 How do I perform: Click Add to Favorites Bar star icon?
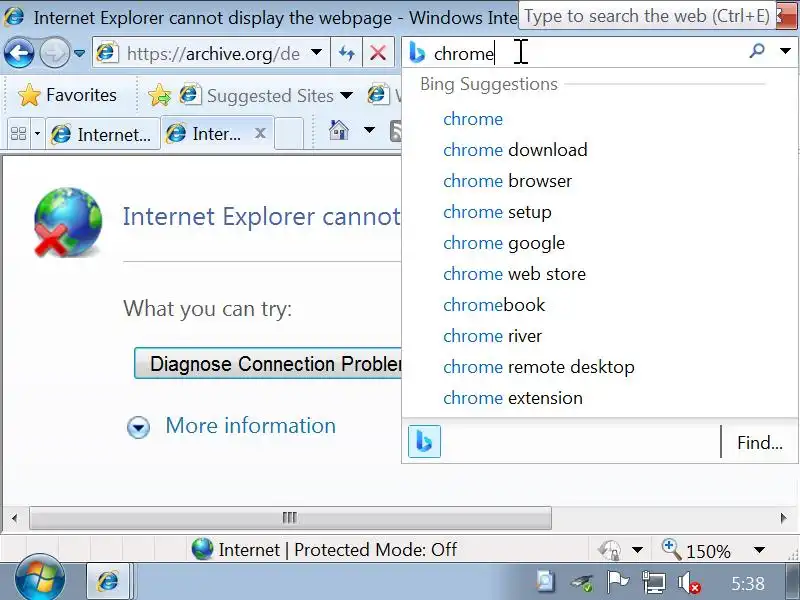160,95
